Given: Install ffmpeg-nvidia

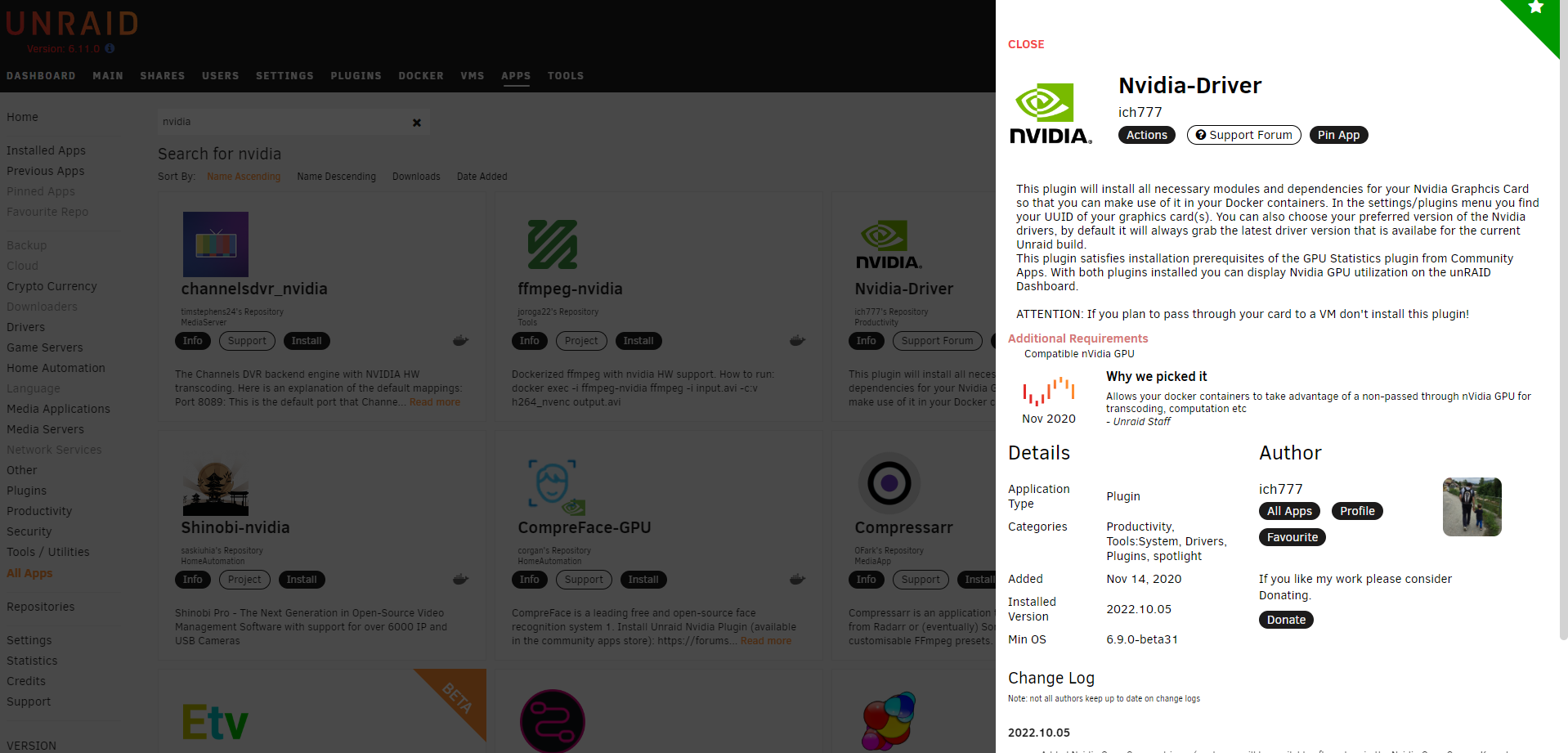Looking at the screenshot, I should (x=638, y=341).
